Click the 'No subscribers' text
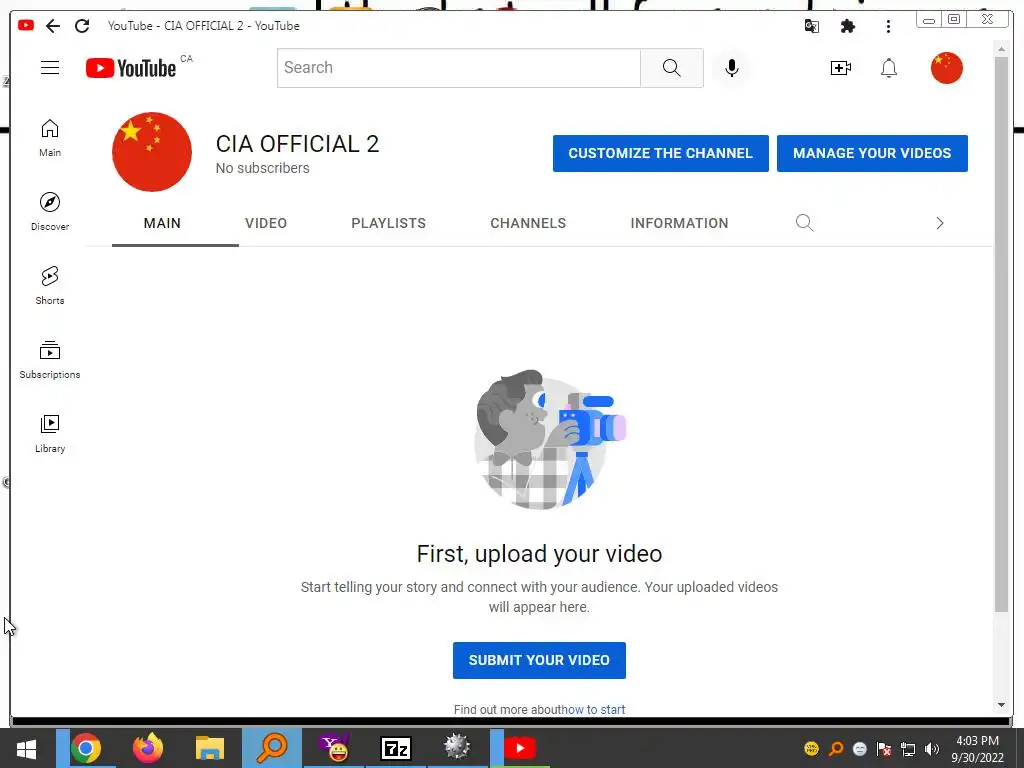The width and height of the screenshot is (1024, 768). coord(263,168)
